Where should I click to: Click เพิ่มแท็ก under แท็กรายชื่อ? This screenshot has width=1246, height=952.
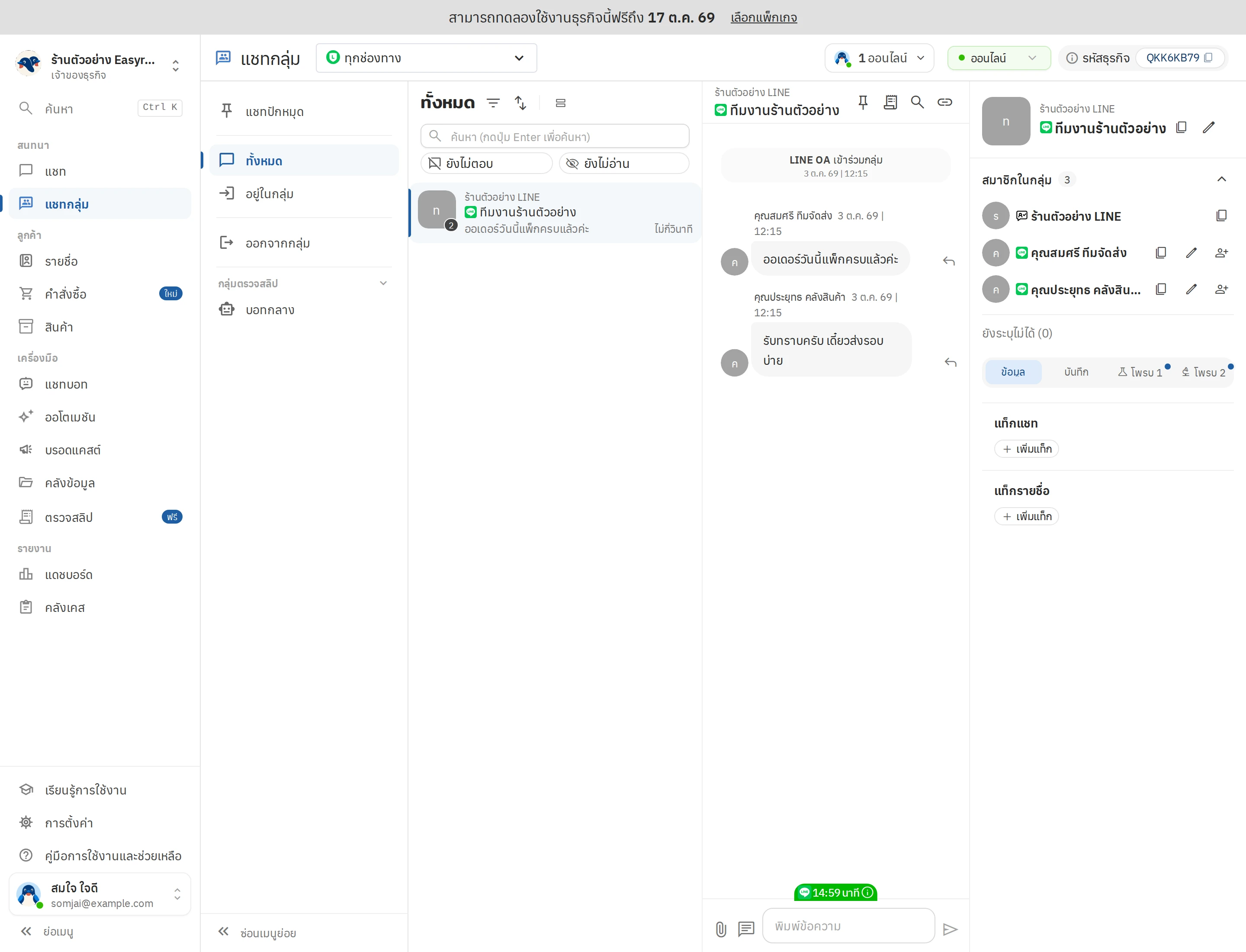click(1026, 516)
